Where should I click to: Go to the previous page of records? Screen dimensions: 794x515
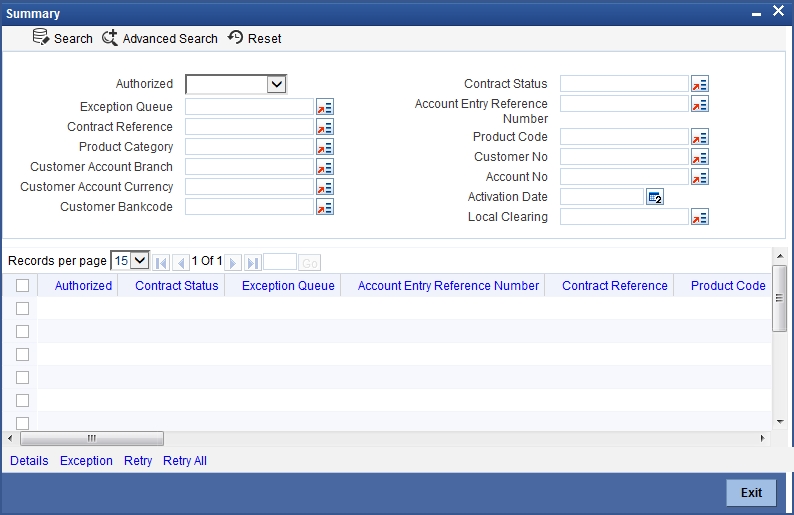(181, 263)
